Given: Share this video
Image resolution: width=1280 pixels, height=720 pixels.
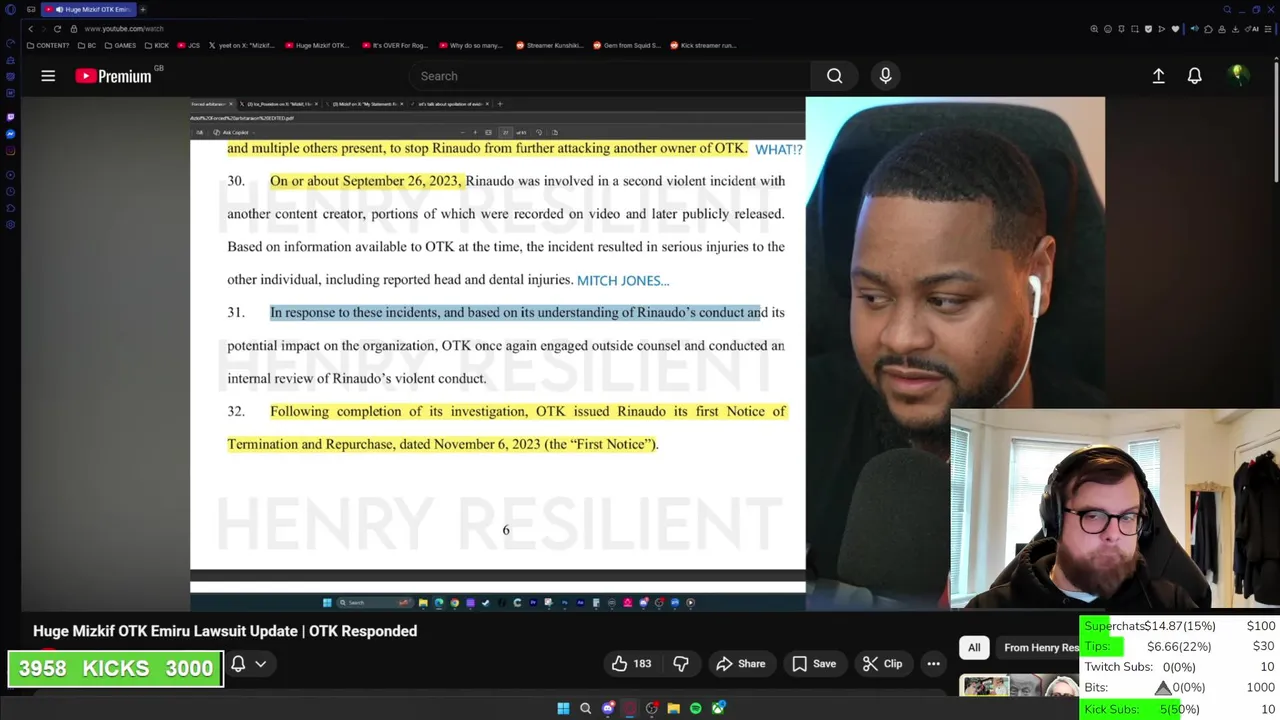Looking at the screenshot, I should (x=740, y=664).
